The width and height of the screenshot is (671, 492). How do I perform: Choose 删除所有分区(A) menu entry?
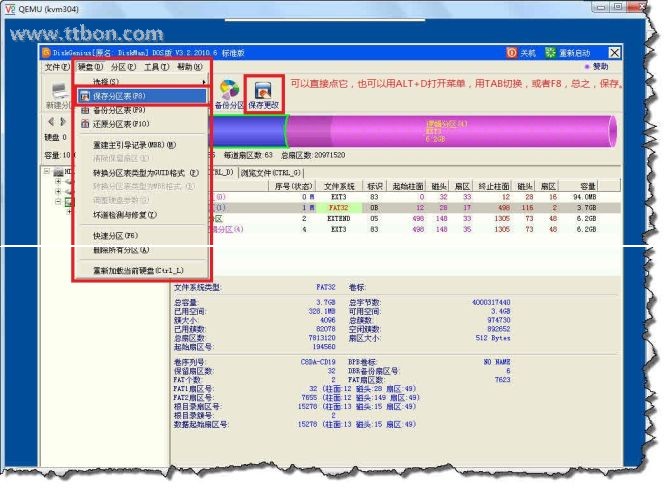point(141,250)
